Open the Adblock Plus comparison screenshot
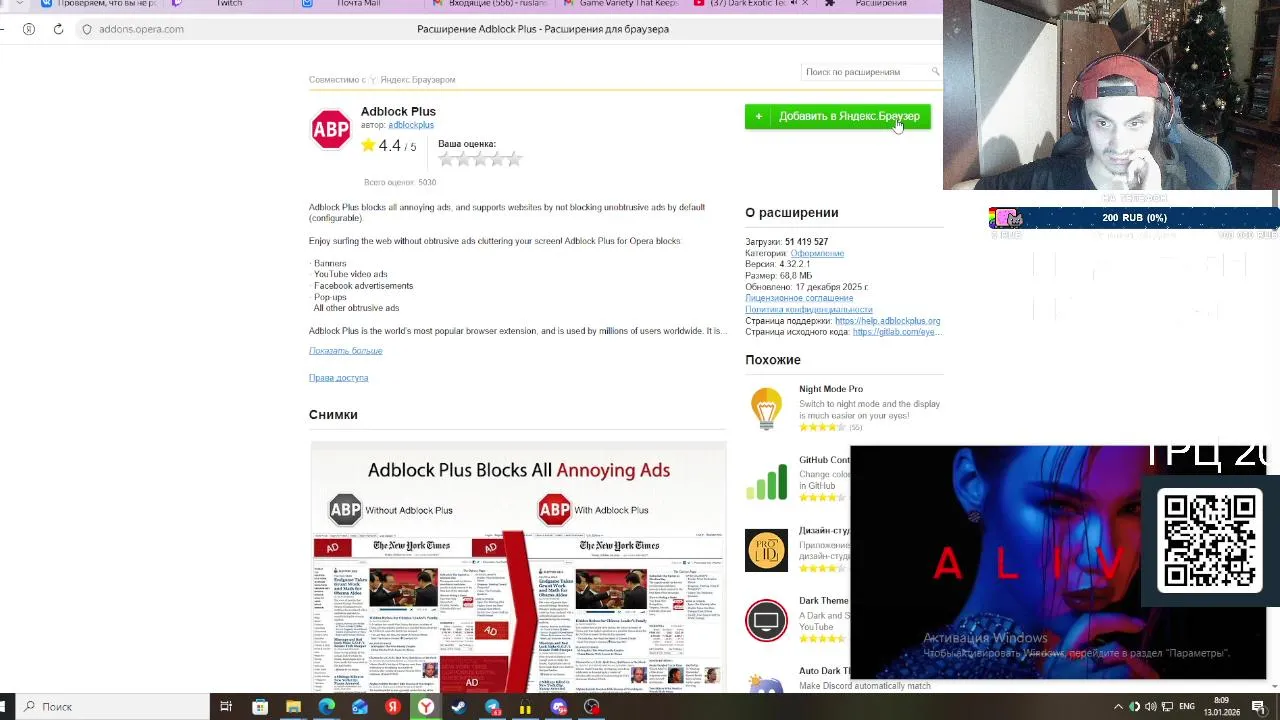This screenshot has width=1280, height=720. 518,566
